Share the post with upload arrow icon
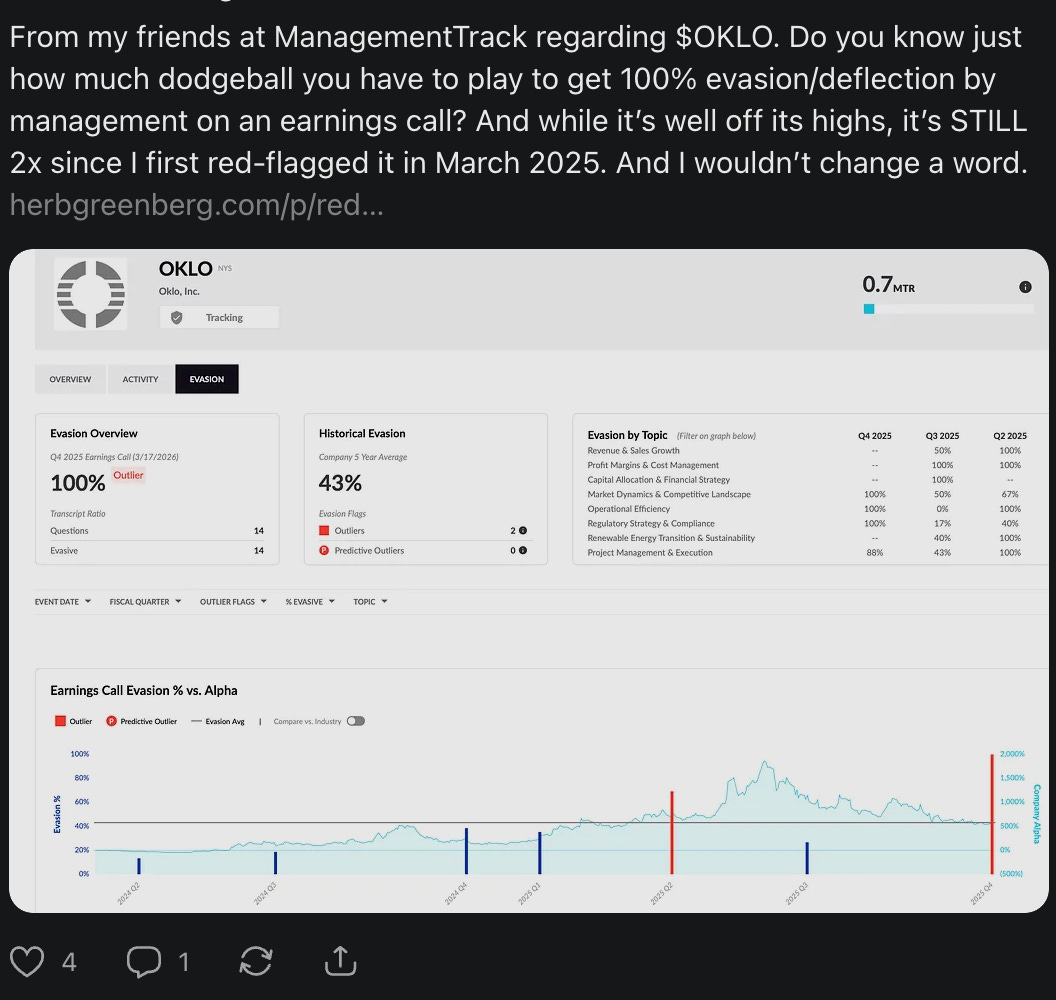The image size is (1056, 1000). tap(340, 961)
